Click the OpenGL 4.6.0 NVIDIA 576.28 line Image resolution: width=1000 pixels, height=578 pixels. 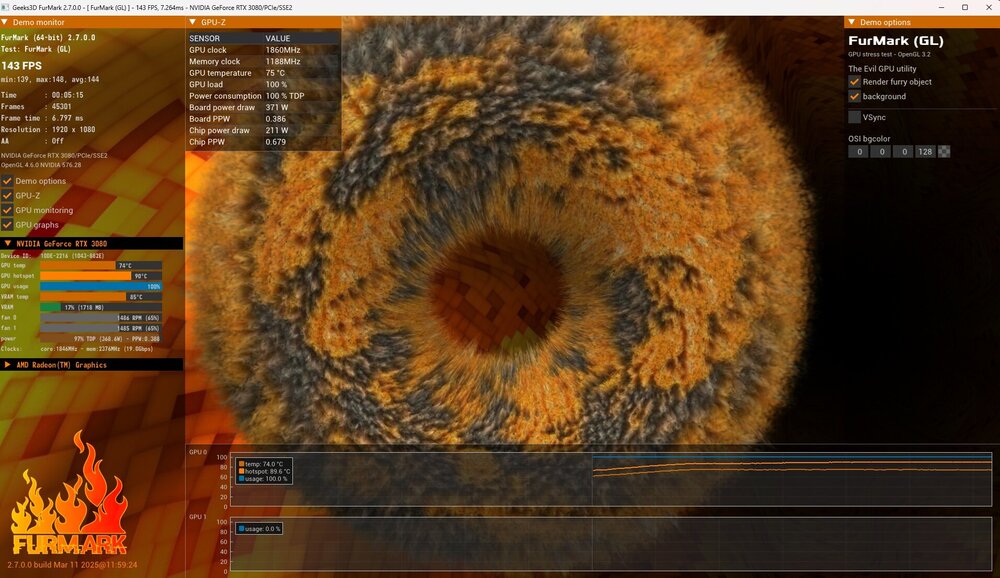(x=41, y=165)
